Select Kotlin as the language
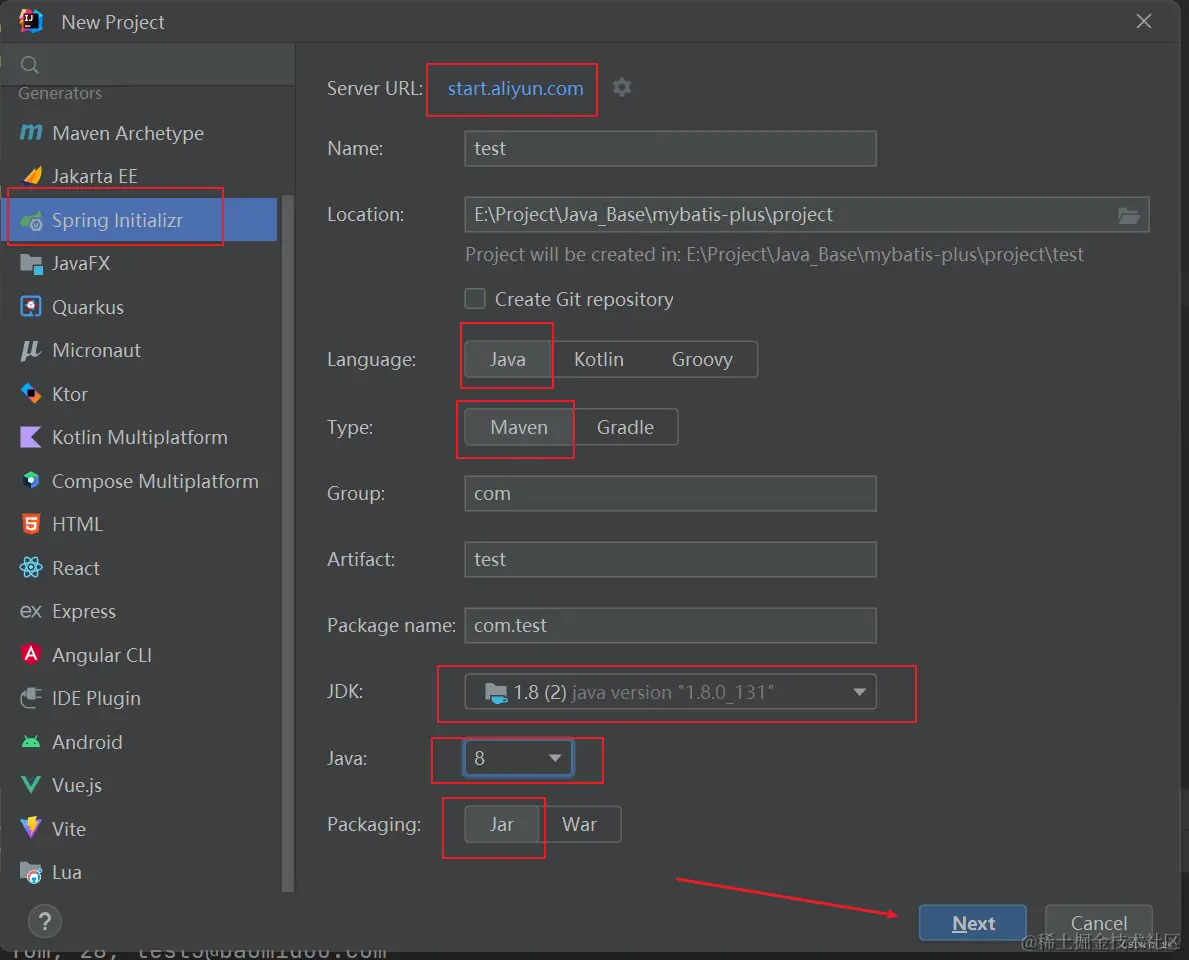Viewport: 1189px width, 960px height. (x=598, y=359)
